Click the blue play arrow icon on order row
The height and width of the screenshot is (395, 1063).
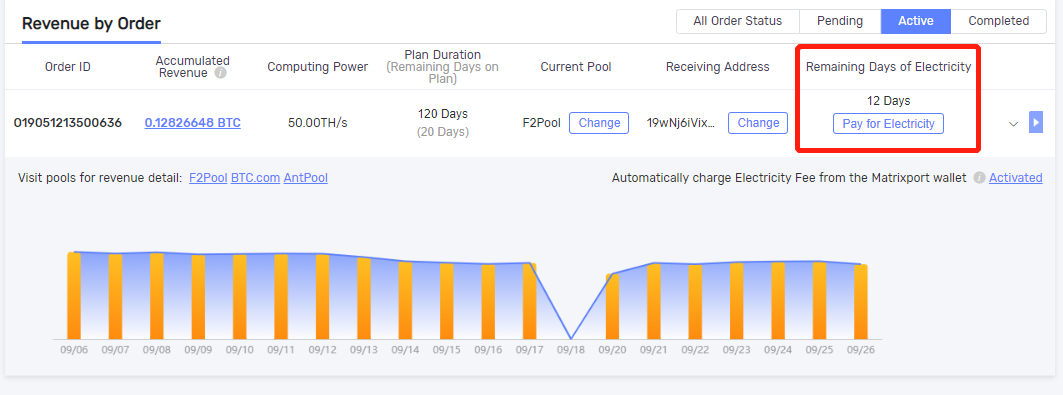click(x=1035, y=122)
